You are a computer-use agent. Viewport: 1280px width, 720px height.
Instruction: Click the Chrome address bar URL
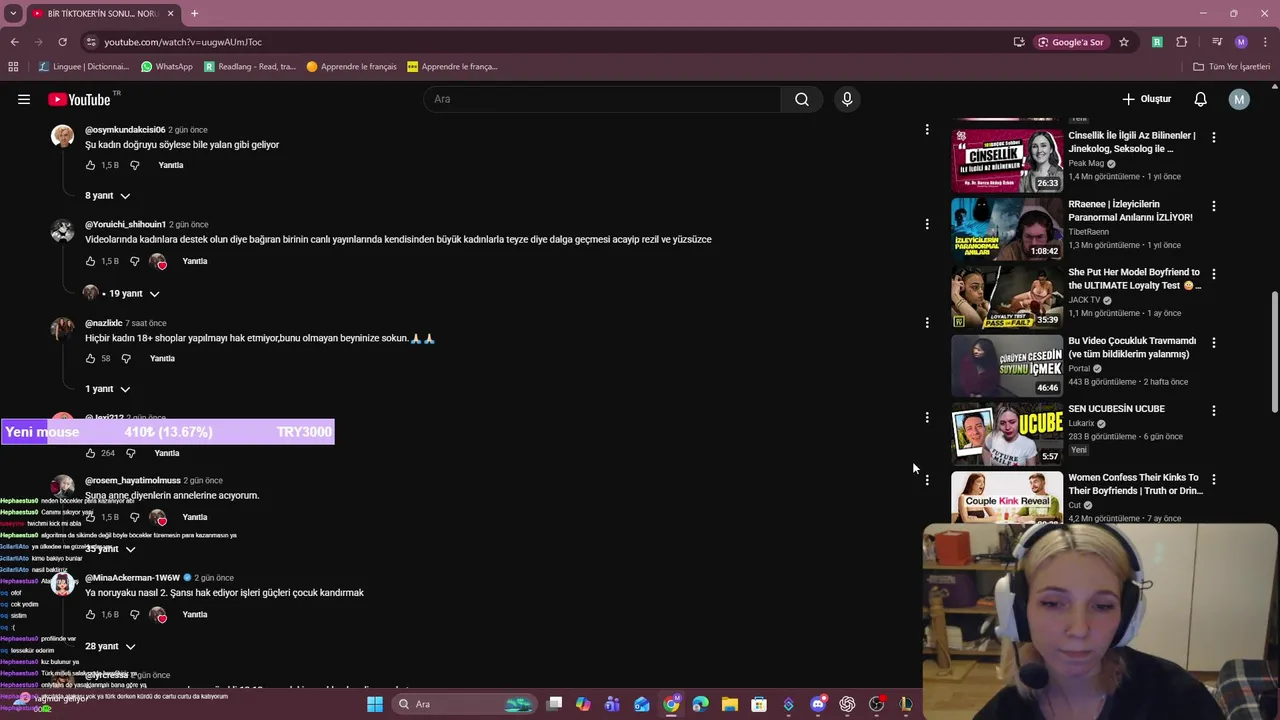[183, 42]
